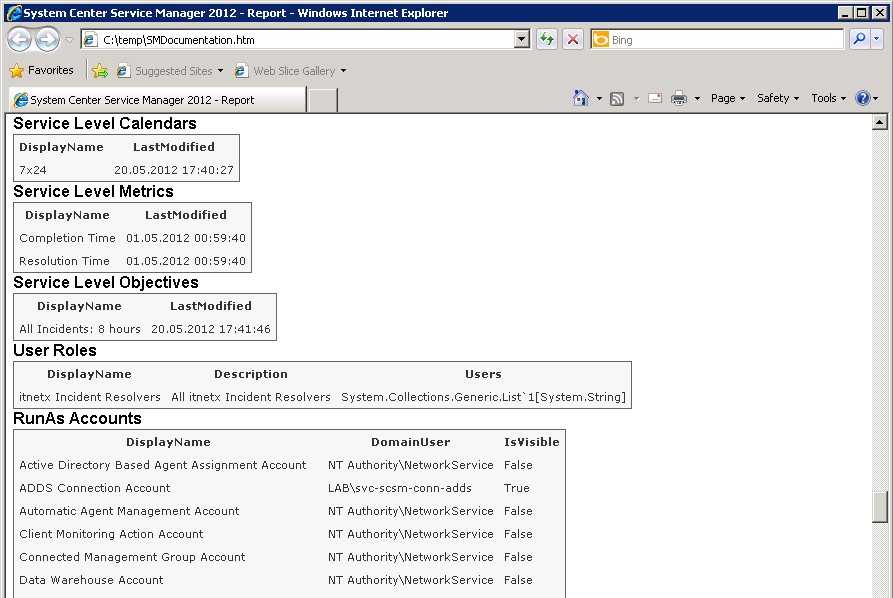Open the Favorites panel button

(x=42, y=71)
